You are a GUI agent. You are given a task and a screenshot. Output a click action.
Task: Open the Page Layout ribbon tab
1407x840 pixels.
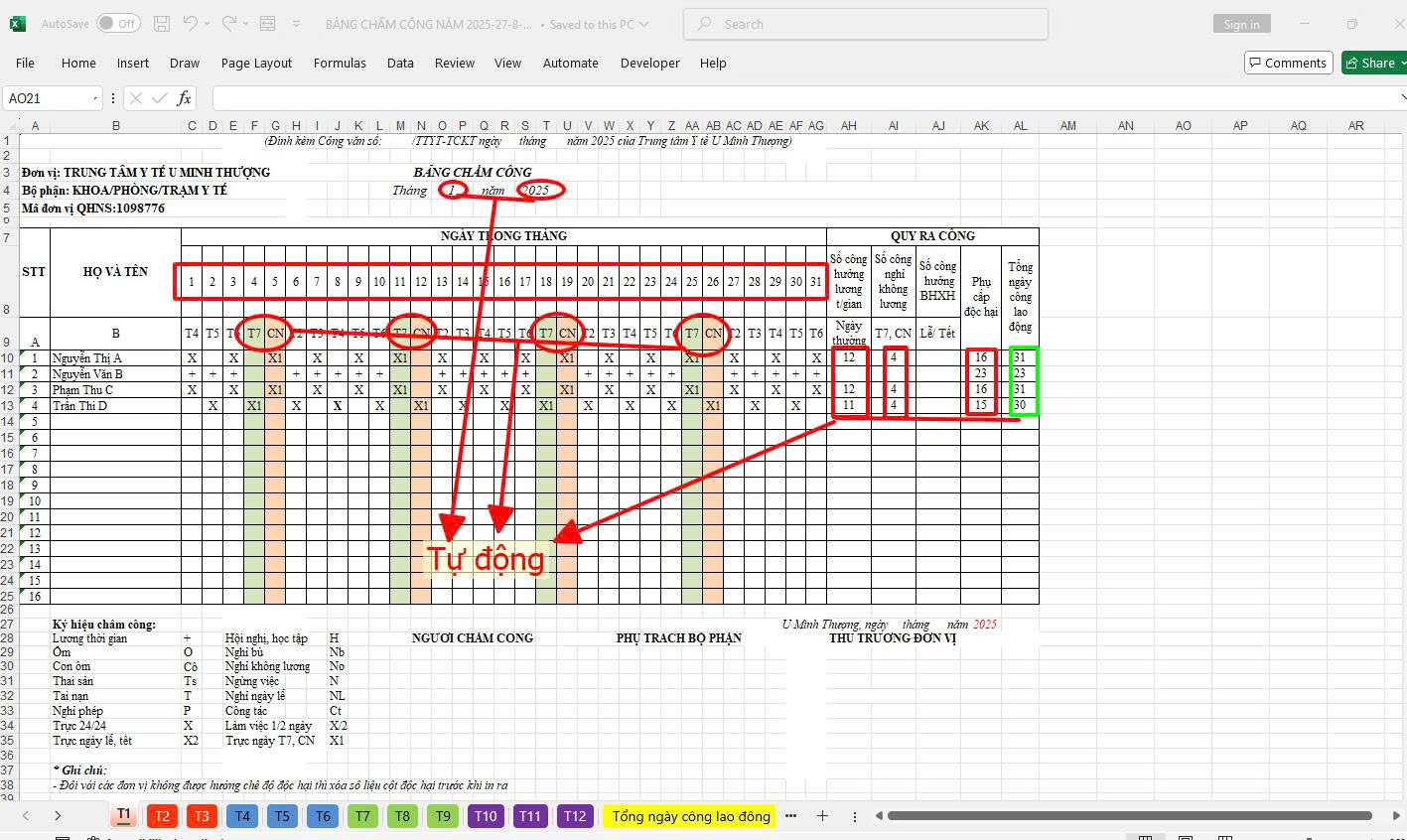point(256,63)
